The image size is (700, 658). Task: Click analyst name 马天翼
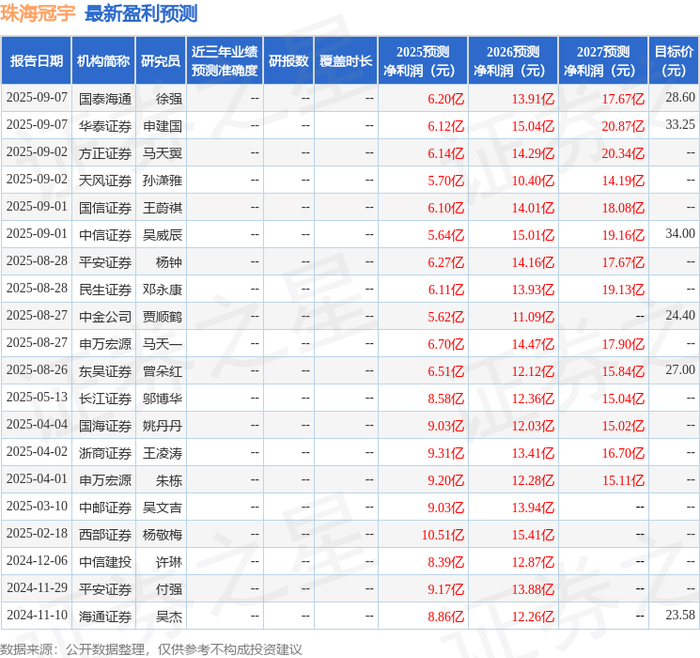(x=162, y=153)
